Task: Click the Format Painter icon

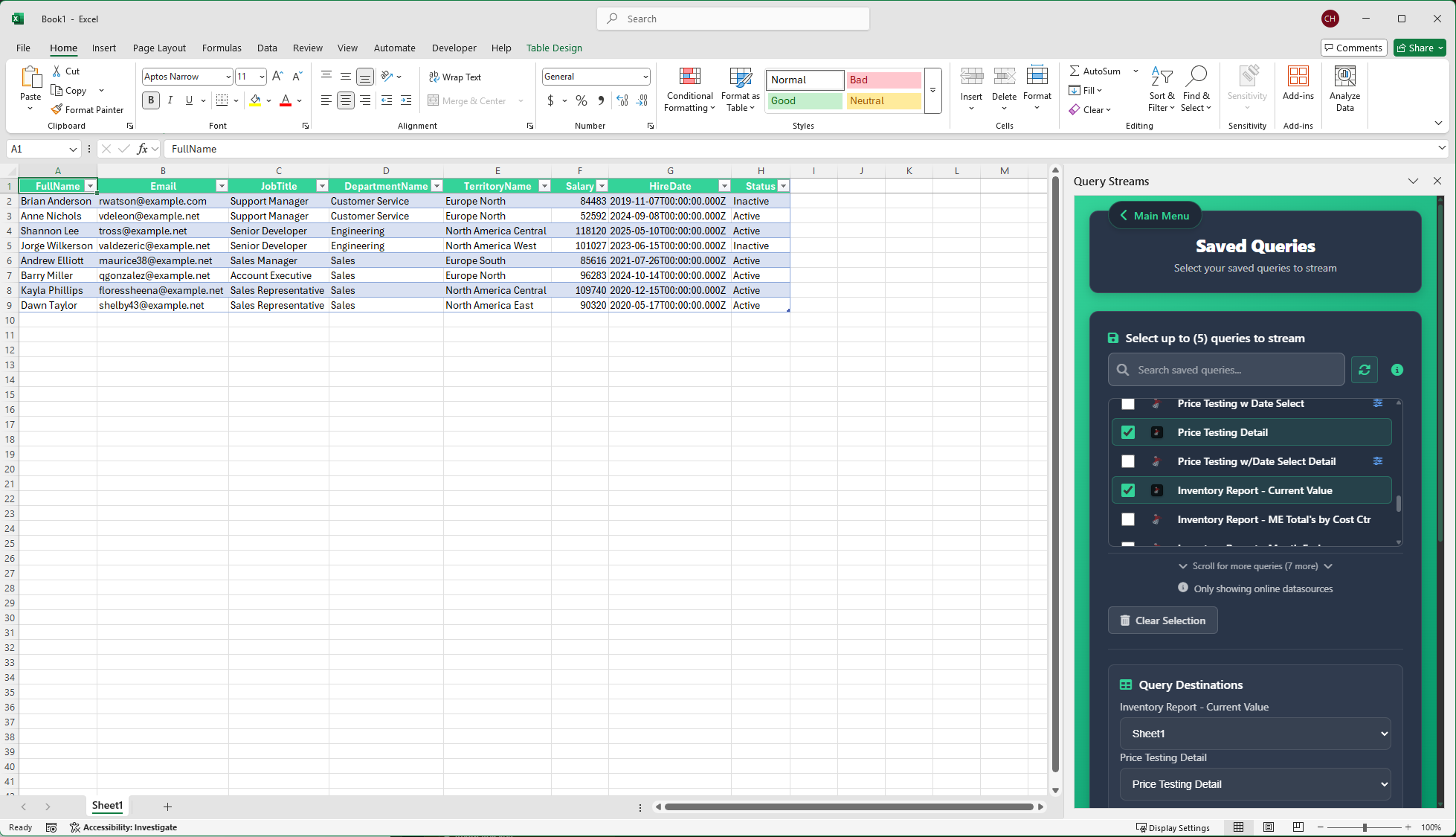Action: 57,109
